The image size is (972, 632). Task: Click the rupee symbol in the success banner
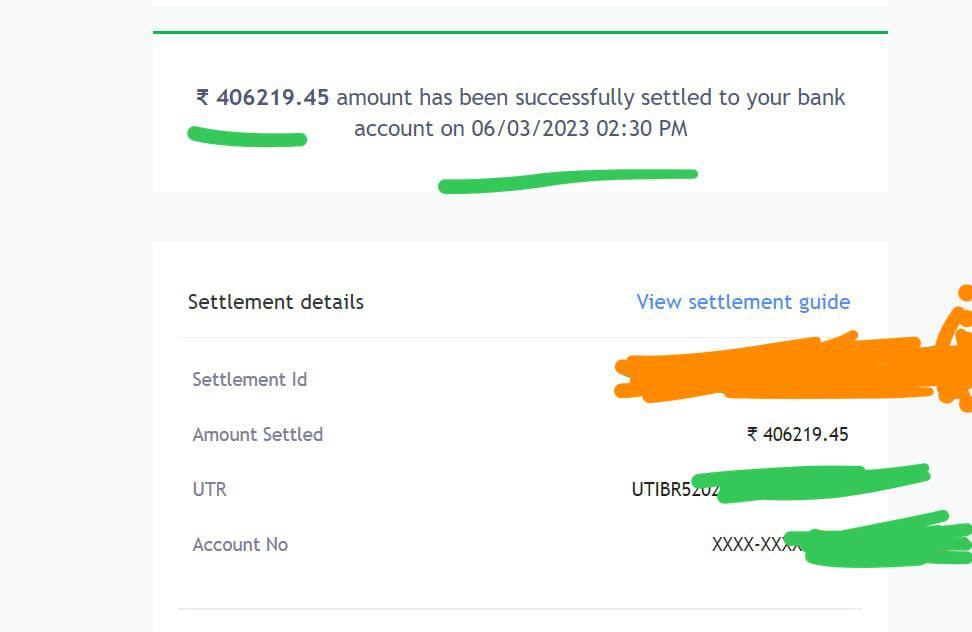click(202, 97)
